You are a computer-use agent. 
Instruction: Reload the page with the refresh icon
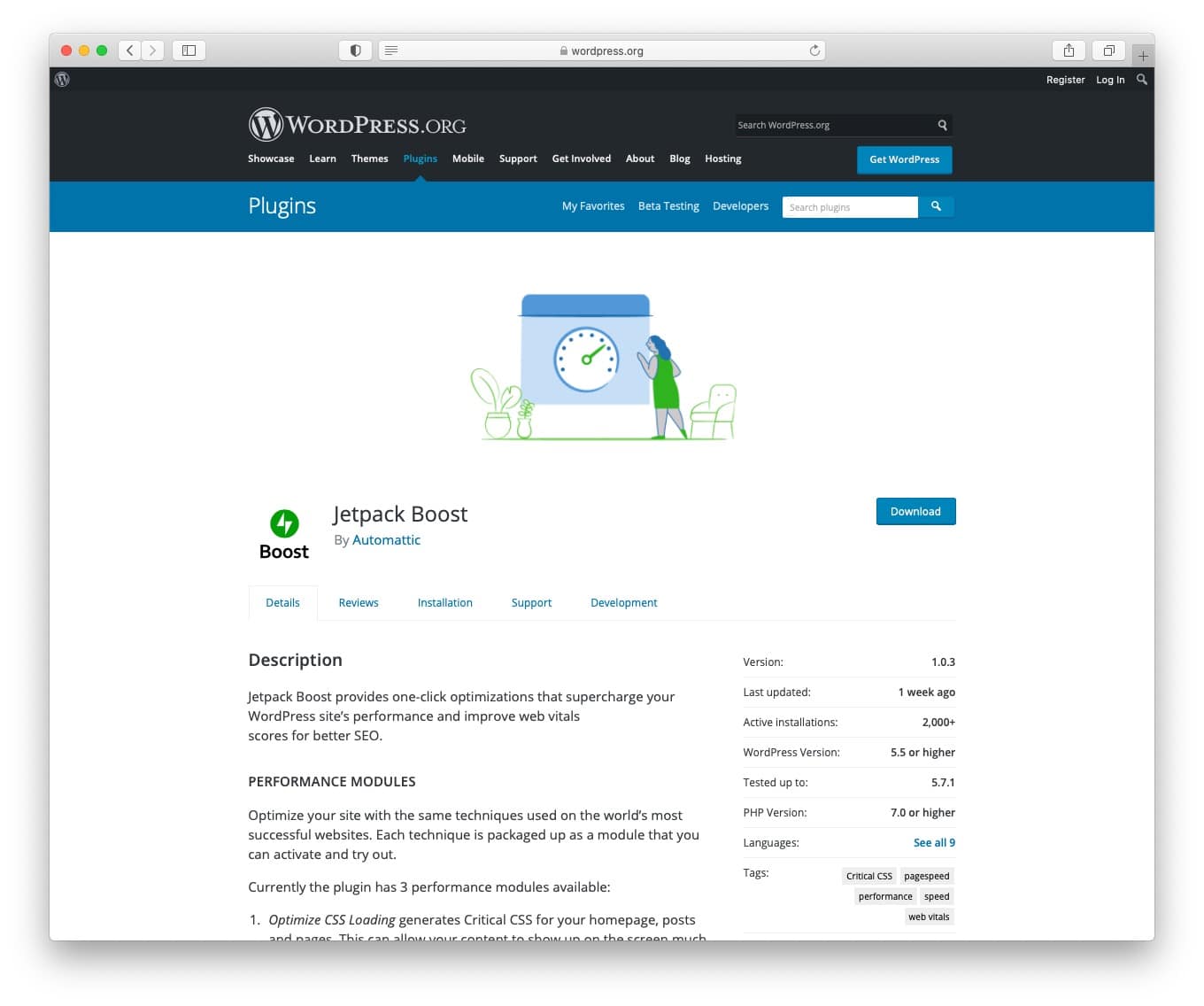(814, 50)
